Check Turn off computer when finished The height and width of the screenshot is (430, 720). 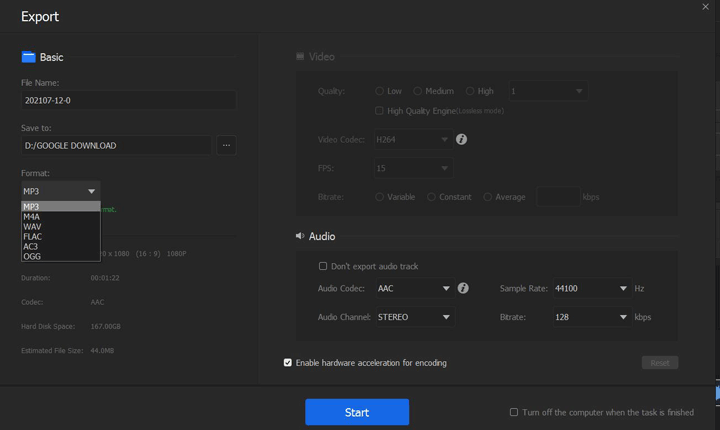click(514, 412)
